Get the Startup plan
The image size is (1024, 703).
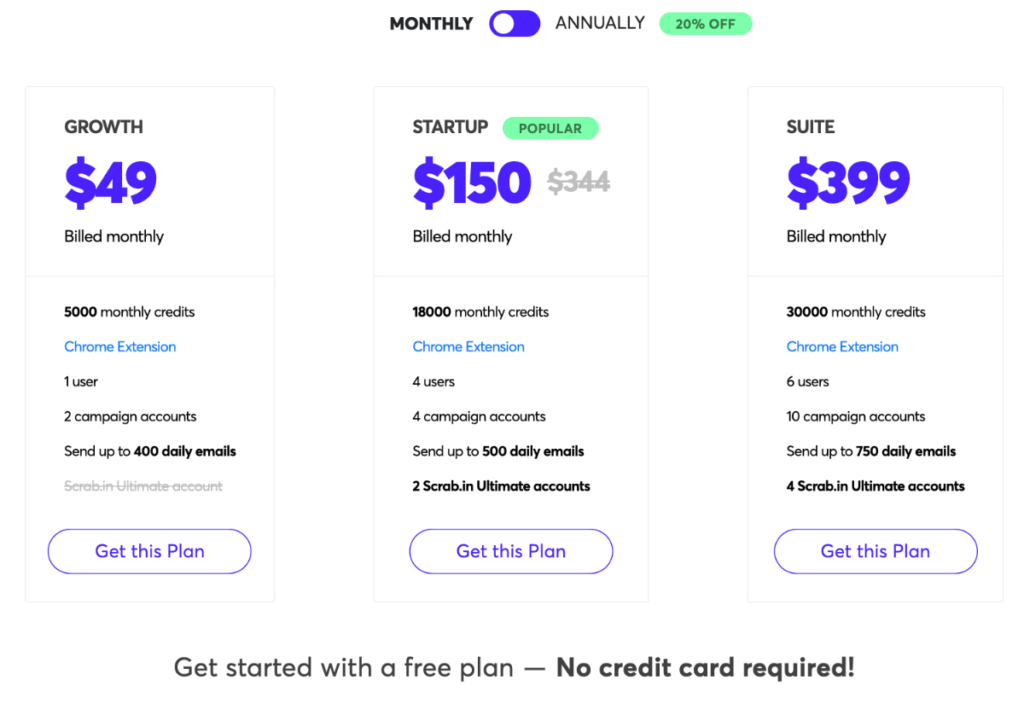(511, 551)
